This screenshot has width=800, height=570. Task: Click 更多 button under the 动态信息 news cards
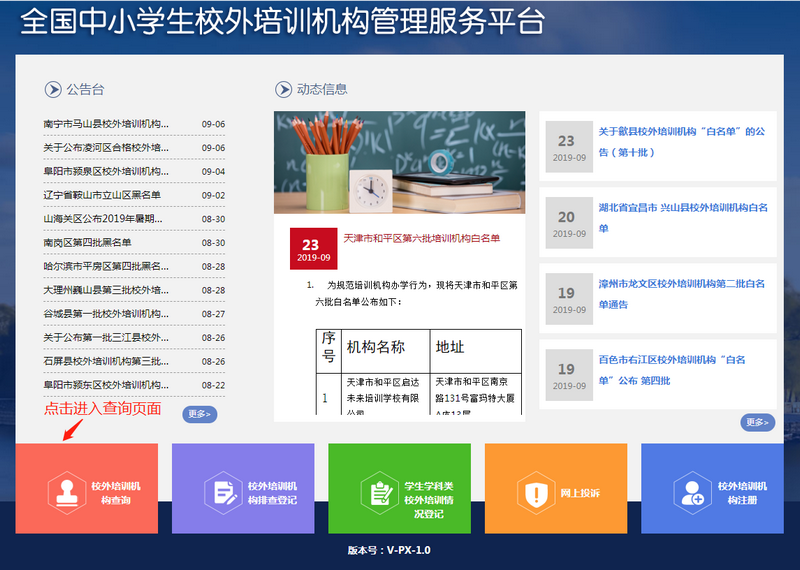pyautogui.click(x=758, y=422)
